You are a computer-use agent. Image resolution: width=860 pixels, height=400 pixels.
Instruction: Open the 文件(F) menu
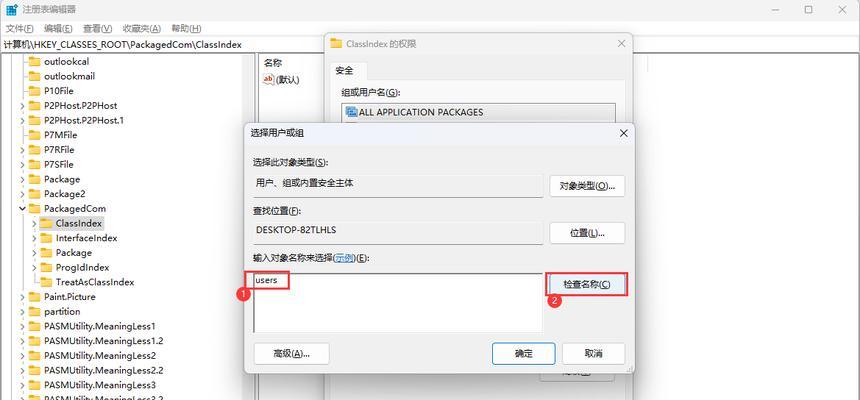coord(20,29)
